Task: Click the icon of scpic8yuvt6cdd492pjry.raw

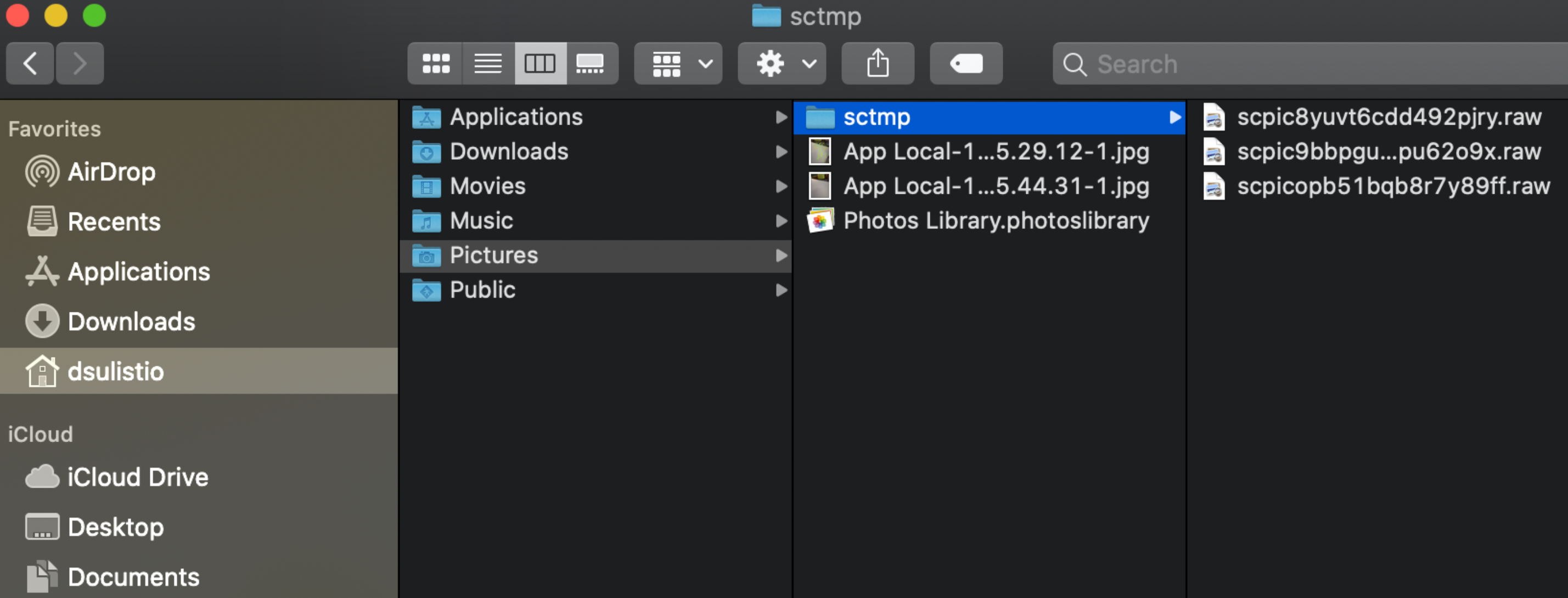Action: click(x=1214, y=117)
